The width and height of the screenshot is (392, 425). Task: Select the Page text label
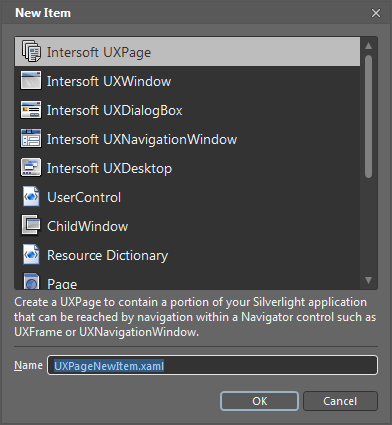click(62, 283)
